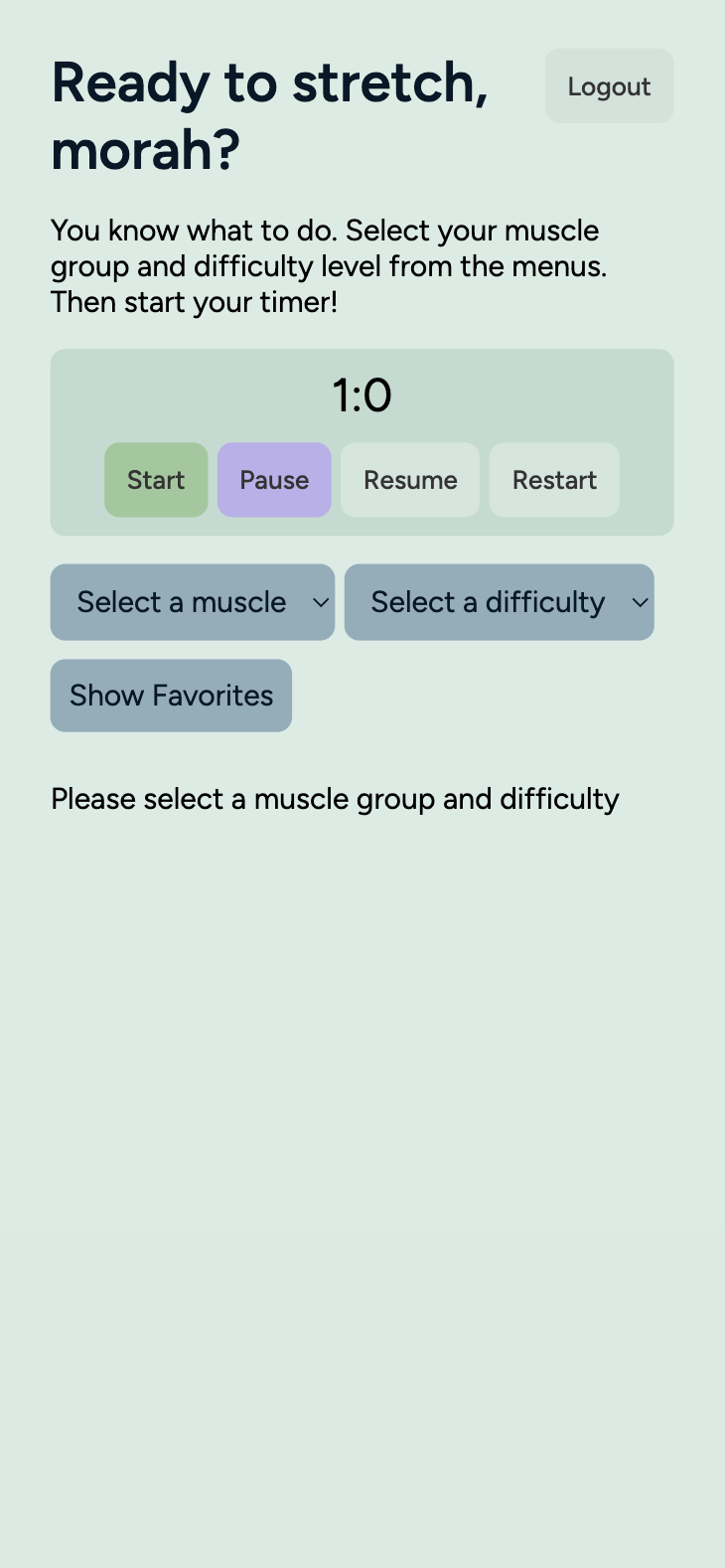Open the Select a difficulty dropdown
The height and width of the screenshot is (1568, 725).
pyautogui.click(x=499, y=602)
